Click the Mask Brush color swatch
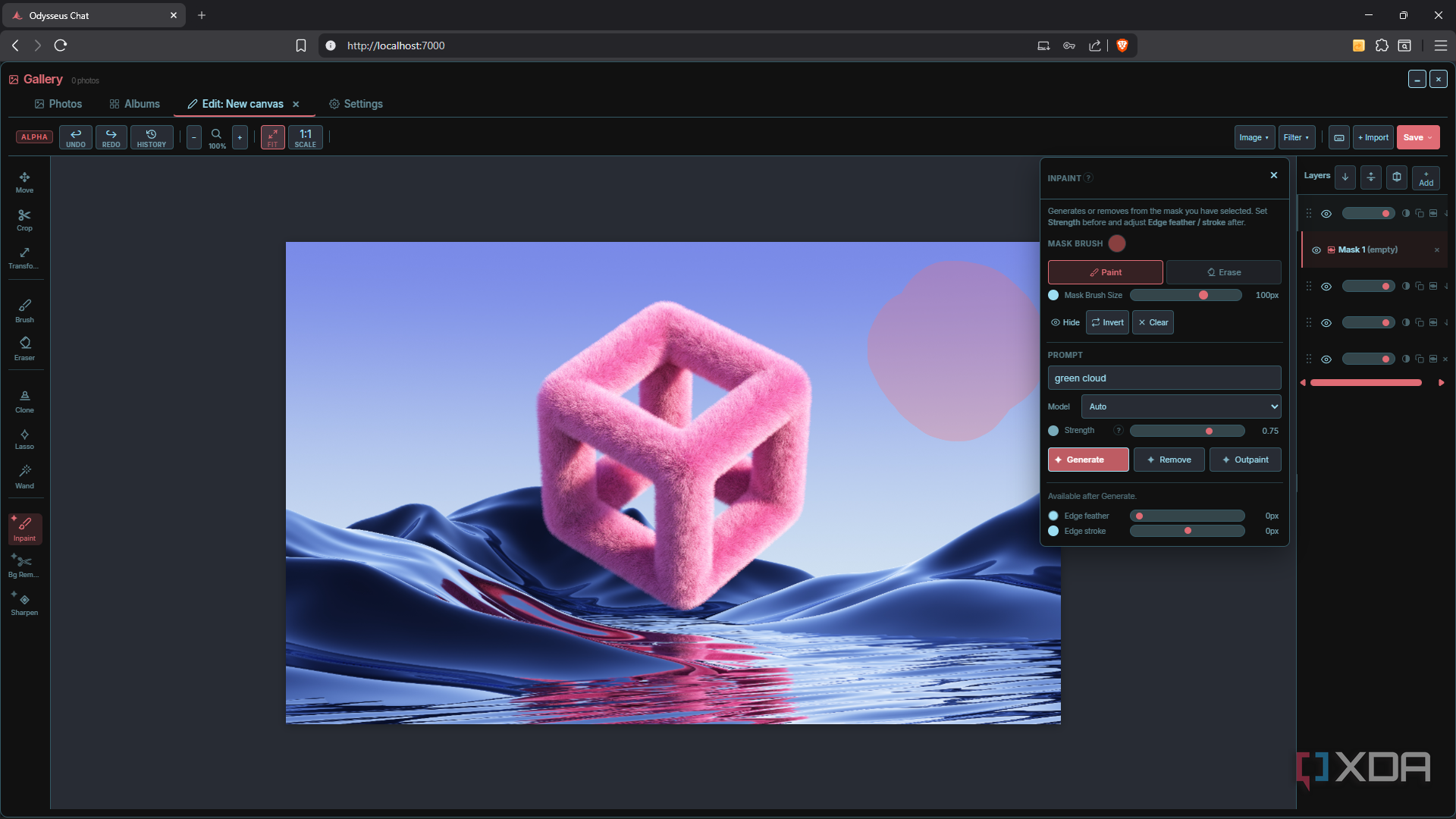Image resolution: width=1456 pixels, height=819 pixels. 1117,243
